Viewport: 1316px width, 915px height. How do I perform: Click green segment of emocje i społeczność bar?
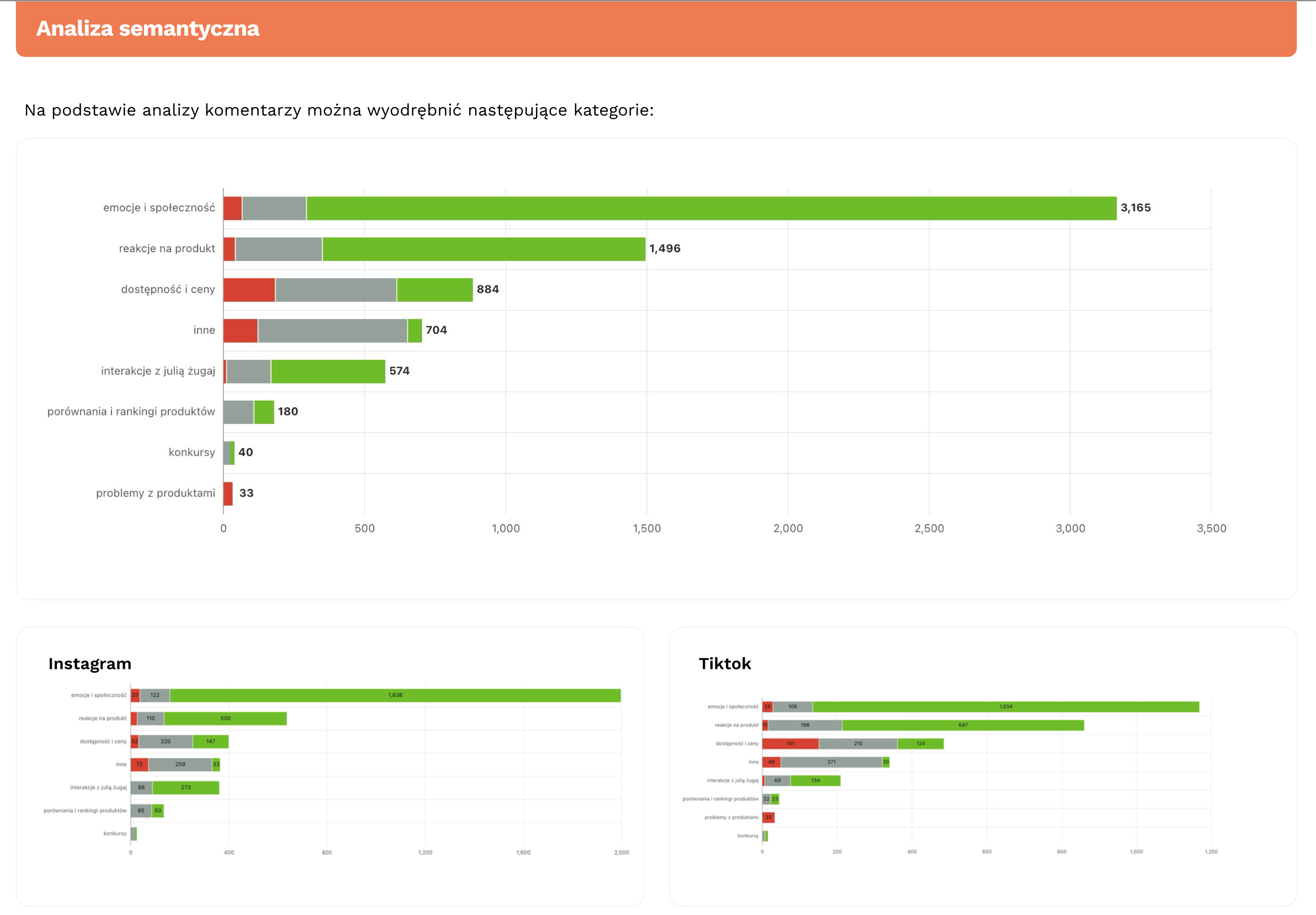coord(711,208)
